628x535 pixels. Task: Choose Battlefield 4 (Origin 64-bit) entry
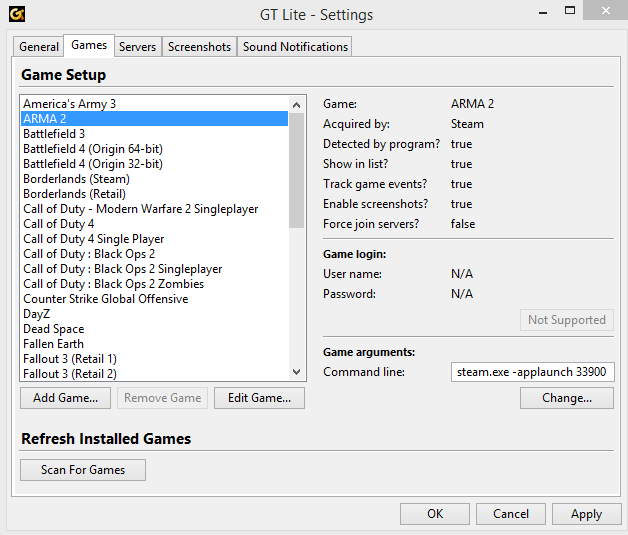(x=155, y=149)
